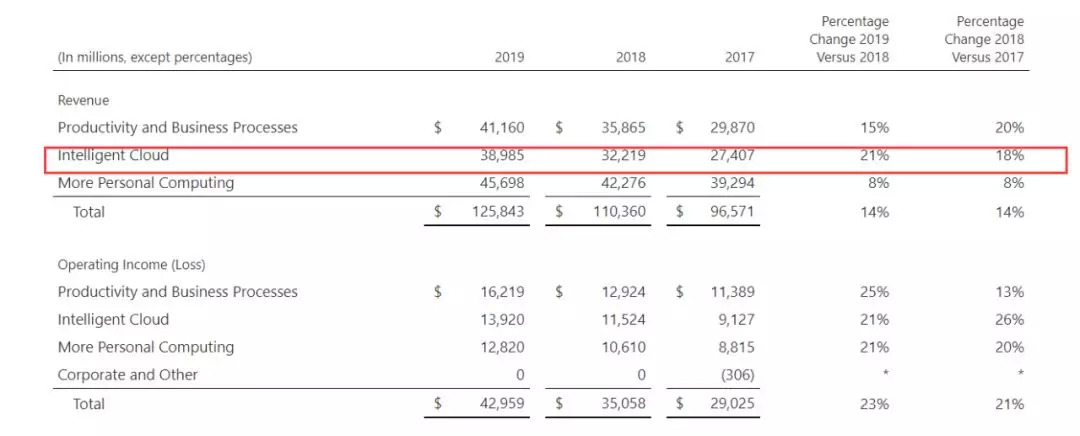Viewport: 1080px width, 436px height.
Task: Click the 9,127 Intelligent Cloud operating income
Action: point(735,320)
